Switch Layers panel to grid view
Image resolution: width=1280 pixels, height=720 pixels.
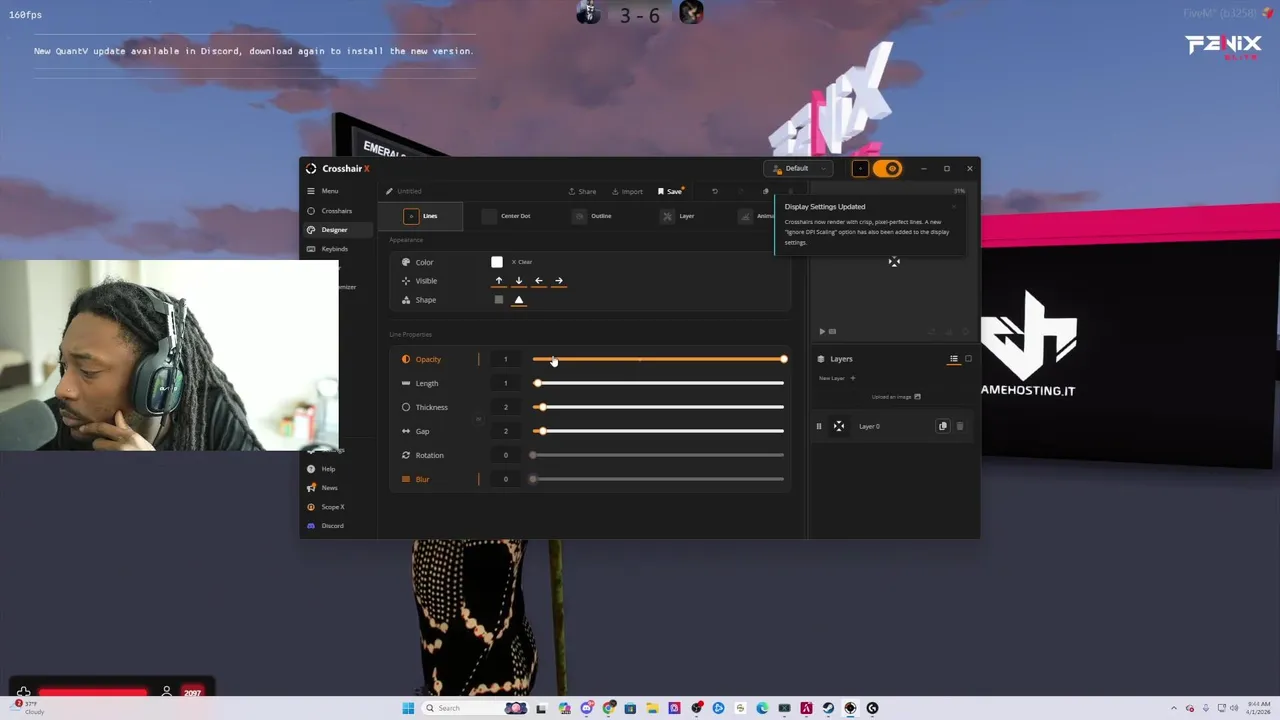tap(968, 359)
